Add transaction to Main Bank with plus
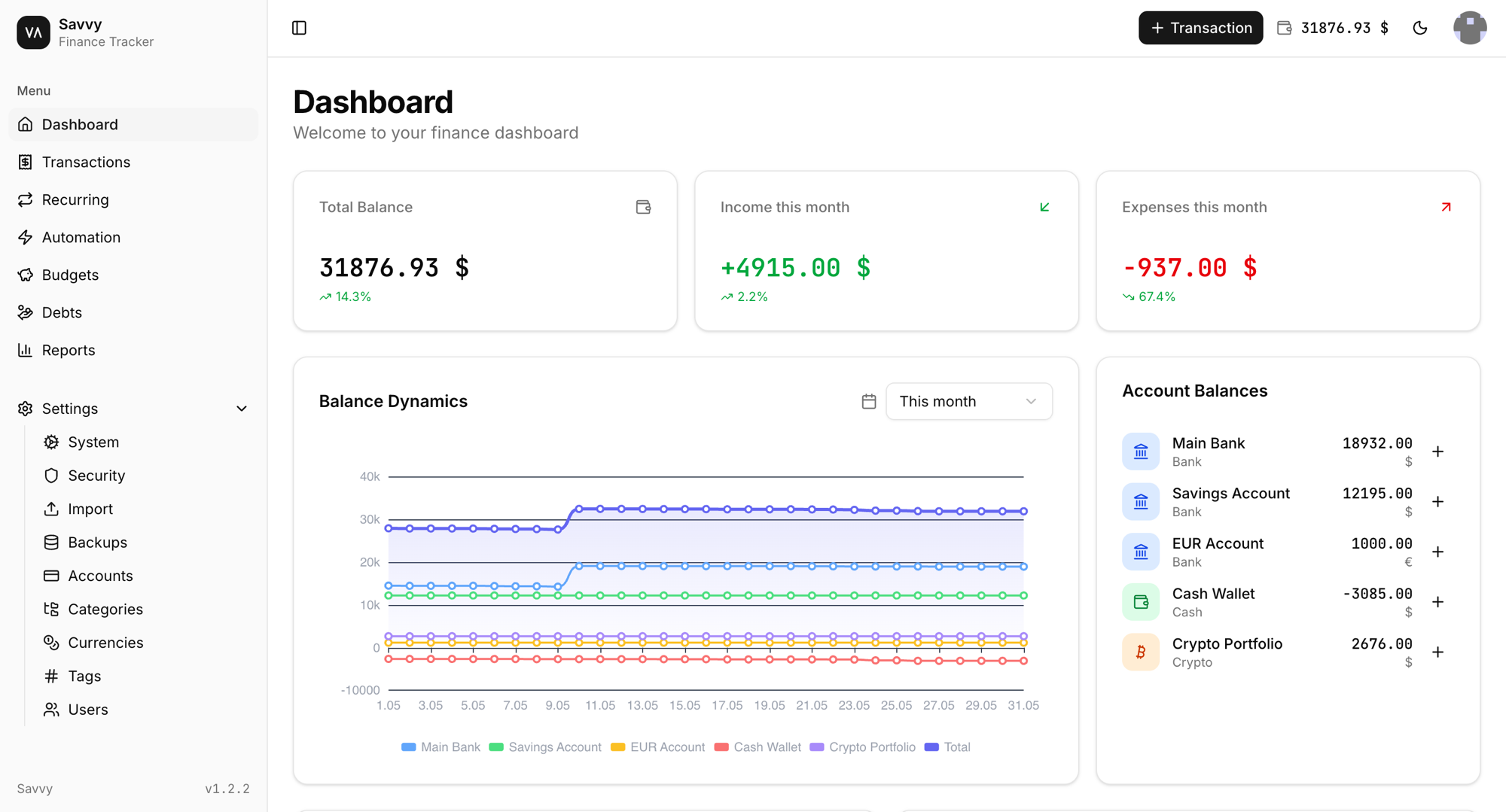Image resolution: width=1506 pixels, height=812 pixels. pos(1438,452)
